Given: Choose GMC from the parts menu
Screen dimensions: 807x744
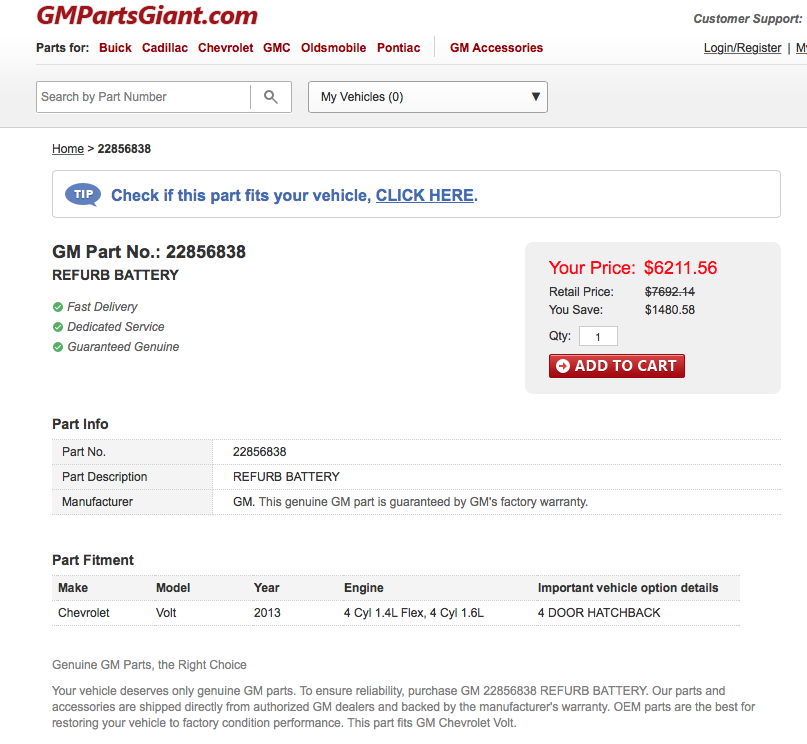Looking at the screenshot, I should [x=277, y=48].
